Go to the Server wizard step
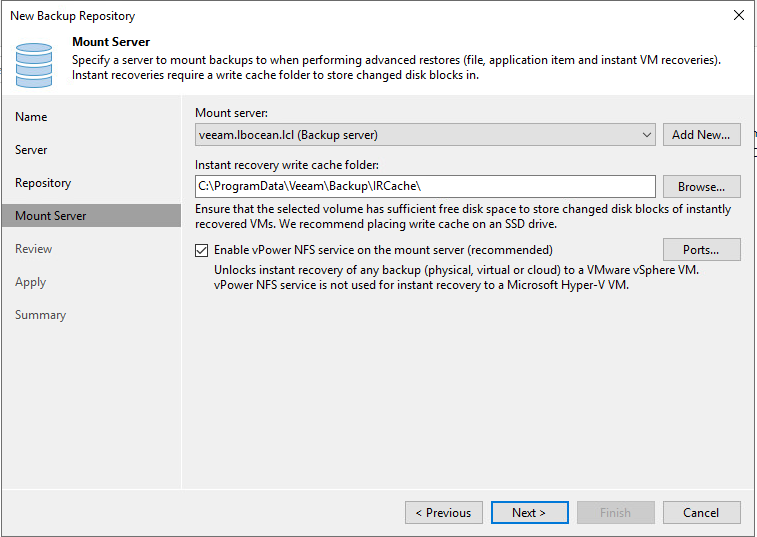Screen dimensions: 757x537 31,150
